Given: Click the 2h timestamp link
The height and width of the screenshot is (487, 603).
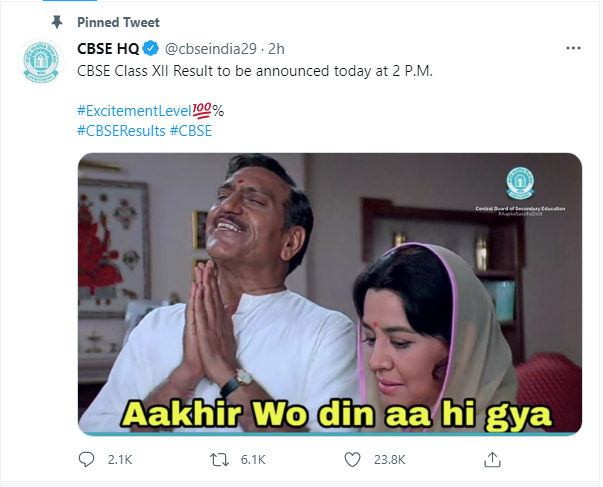Looking at the screenshot, I should pyautogui.click(x=276, y=49).
